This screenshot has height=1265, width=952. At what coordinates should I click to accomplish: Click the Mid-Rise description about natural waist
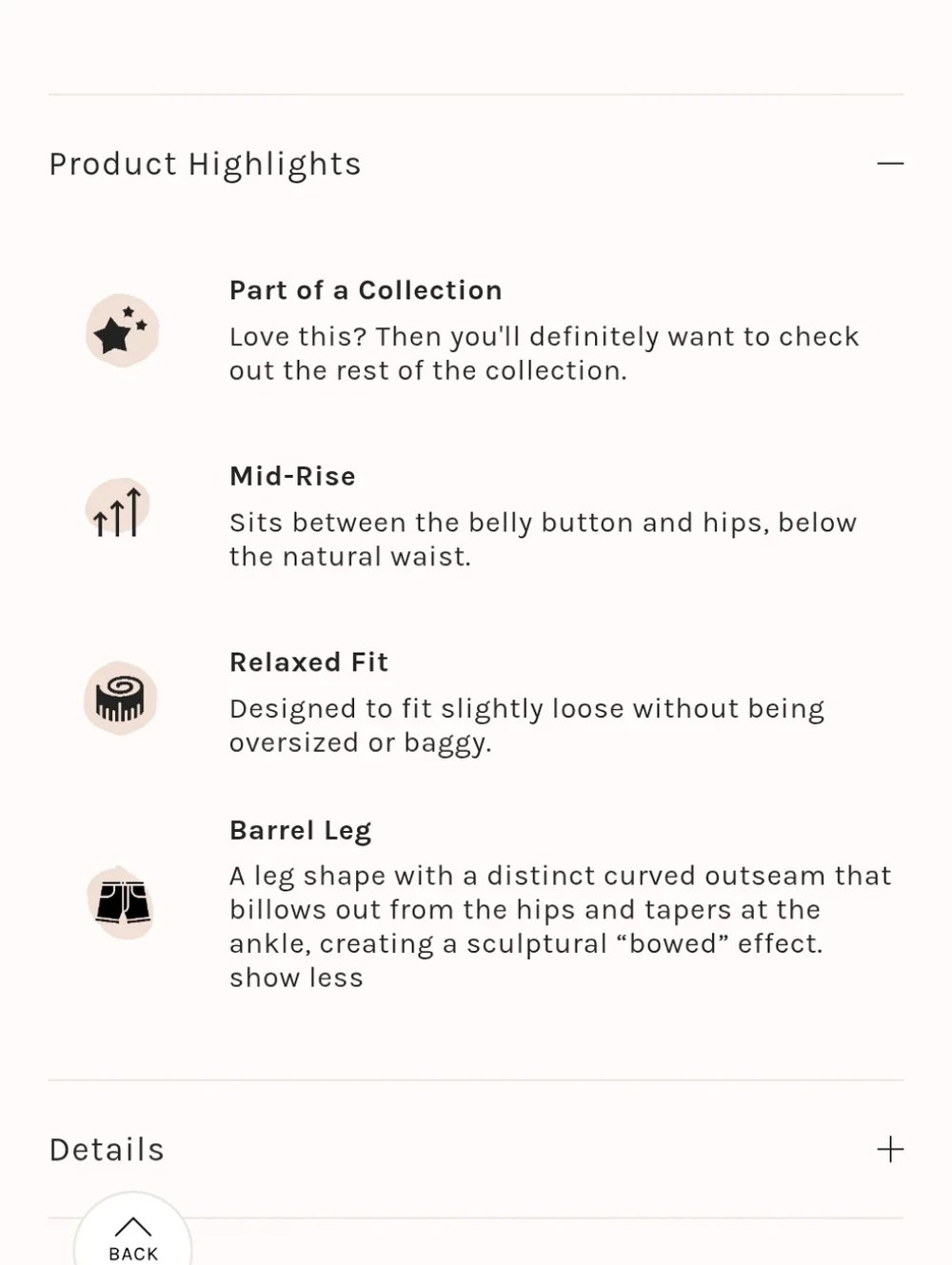[x=543, y=539]
